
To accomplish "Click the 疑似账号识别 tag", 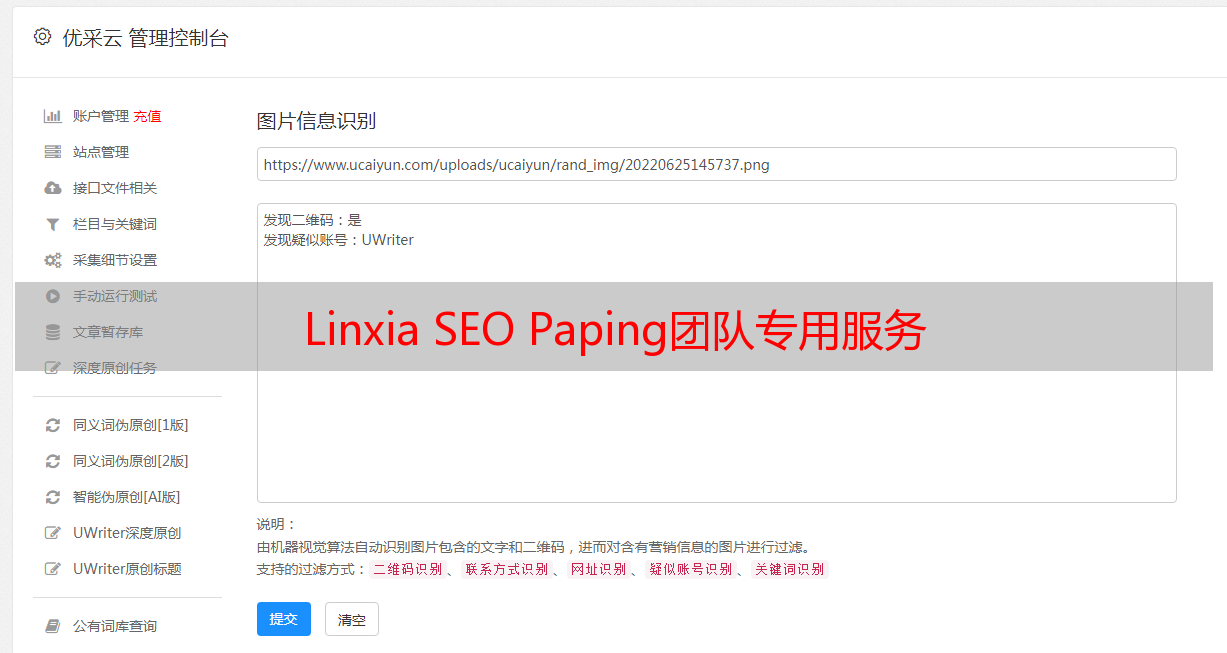I will (691, 569).
